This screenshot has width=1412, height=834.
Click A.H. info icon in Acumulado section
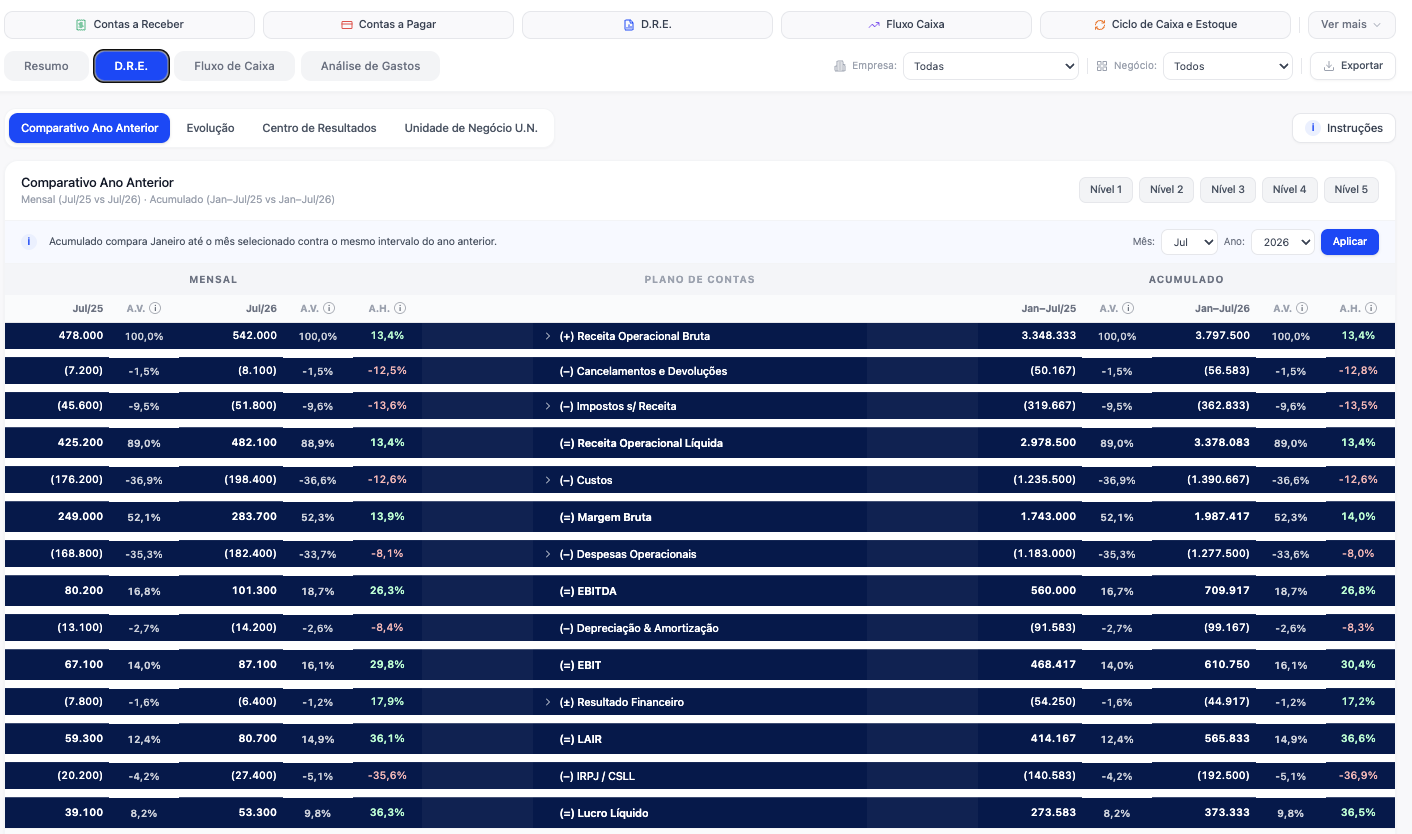point(1371,309)
